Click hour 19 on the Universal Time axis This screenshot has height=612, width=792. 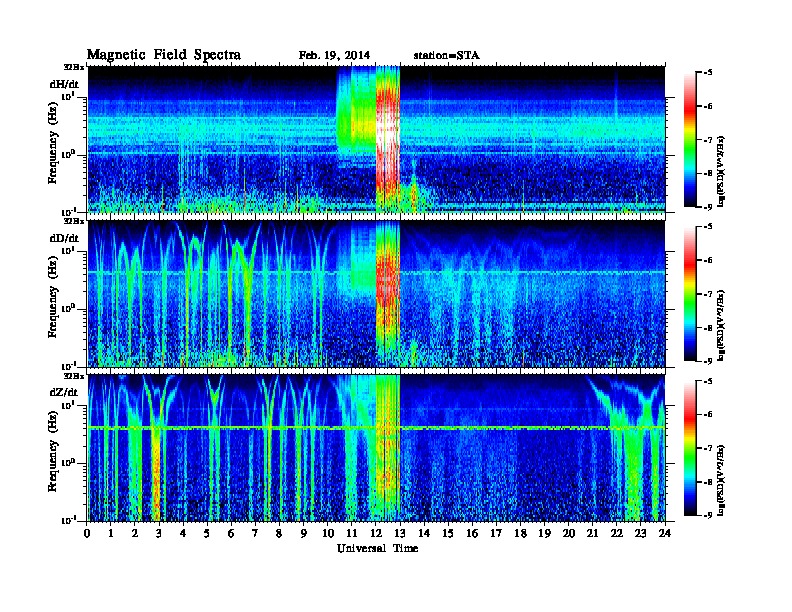(544, 534)
